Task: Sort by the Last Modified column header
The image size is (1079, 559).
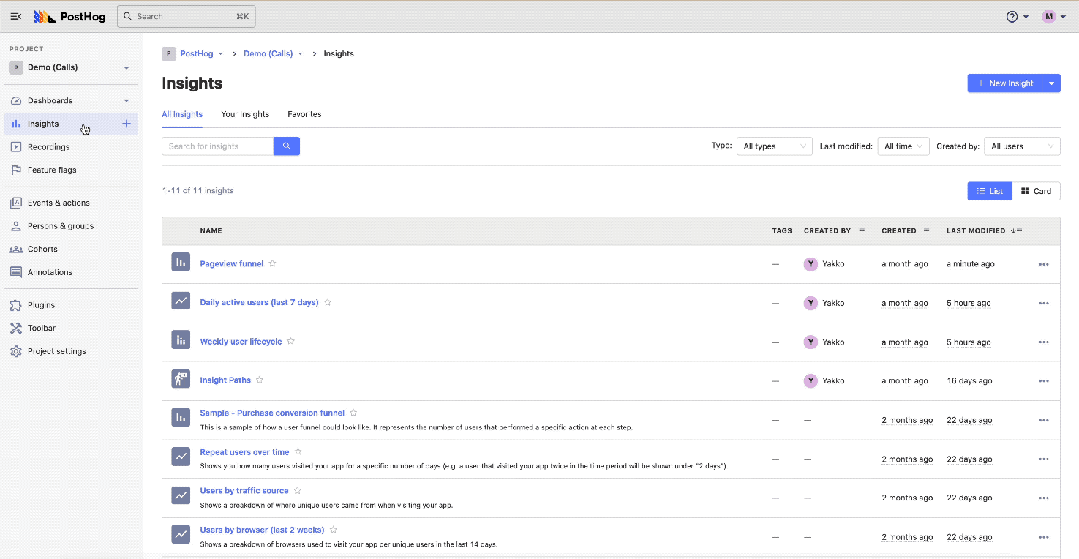Action: pos(976,230)
